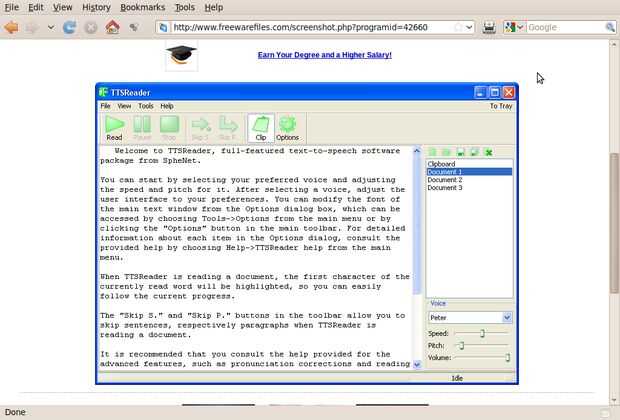The image size is (620, 420).
Task: Open the back-forward history dropdown arrow
Action: point(51,27)
